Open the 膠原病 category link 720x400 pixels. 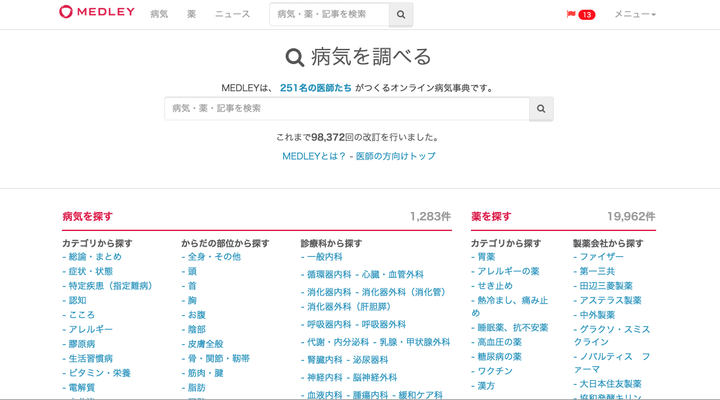point(82,344)
